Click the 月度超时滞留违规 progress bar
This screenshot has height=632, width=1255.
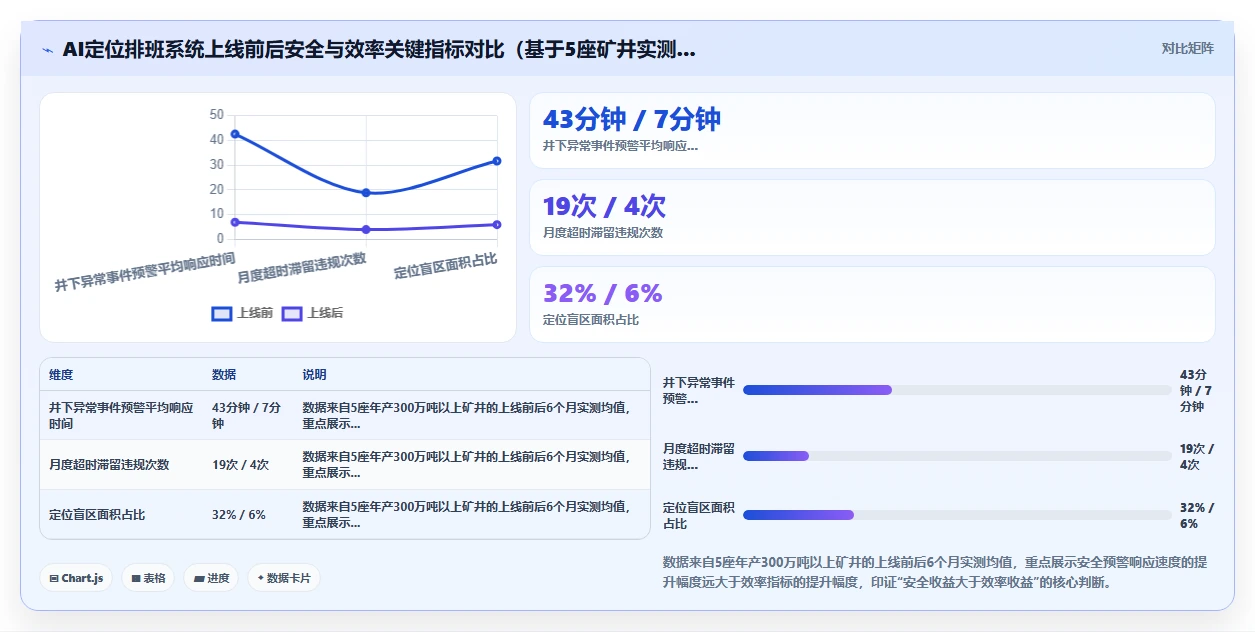point(957,456)
